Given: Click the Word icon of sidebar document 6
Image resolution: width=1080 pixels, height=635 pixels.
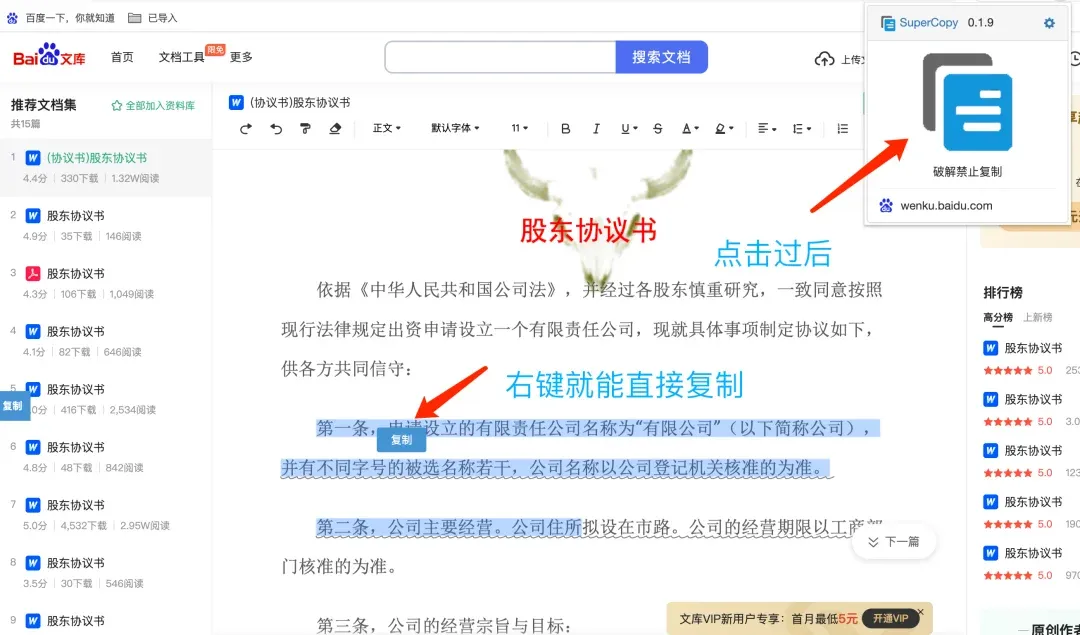Looking at the screenshot, I should (32, 447).
